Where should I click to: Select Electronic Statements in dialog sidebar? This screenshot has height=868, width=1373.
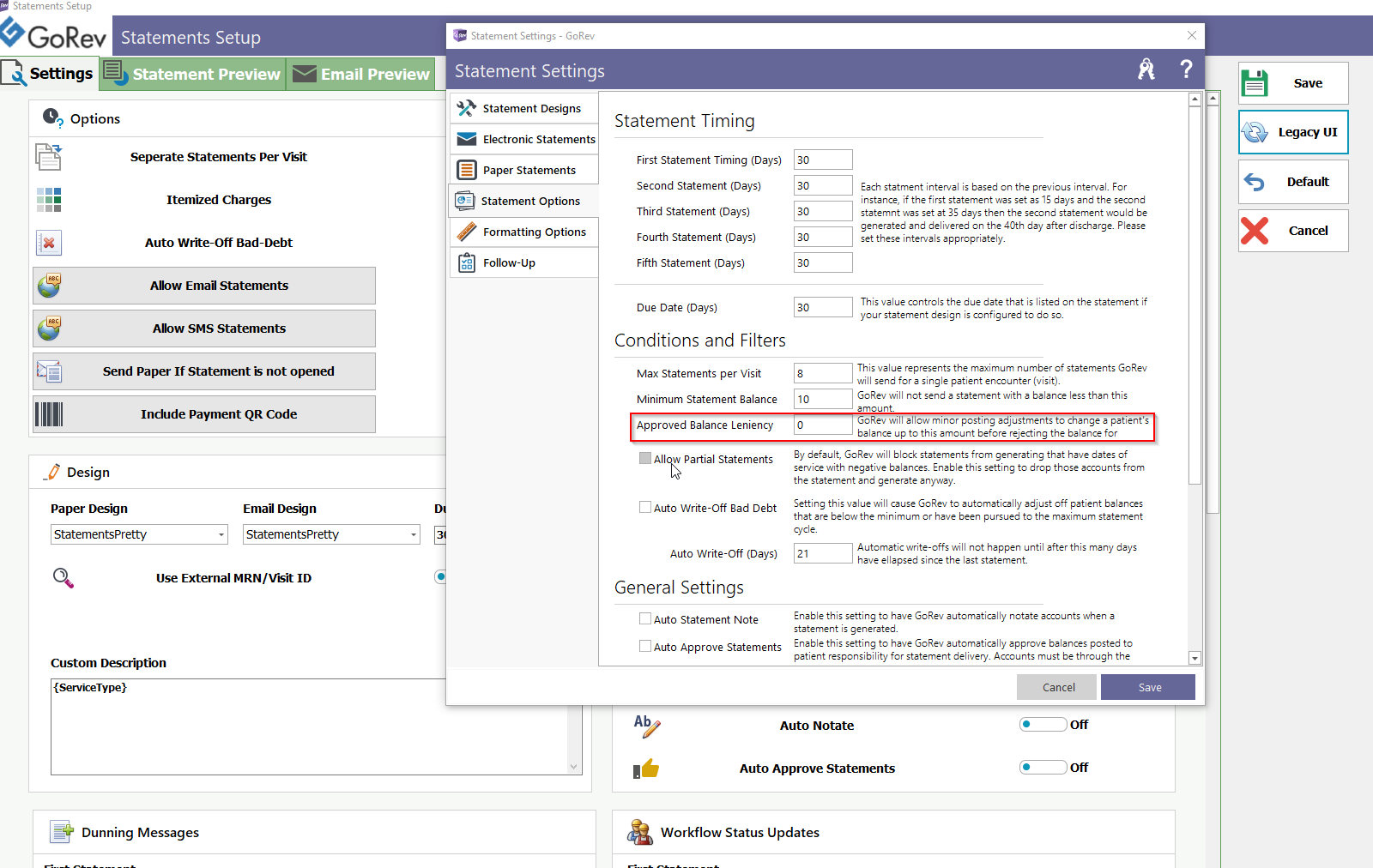click(524, 139)
